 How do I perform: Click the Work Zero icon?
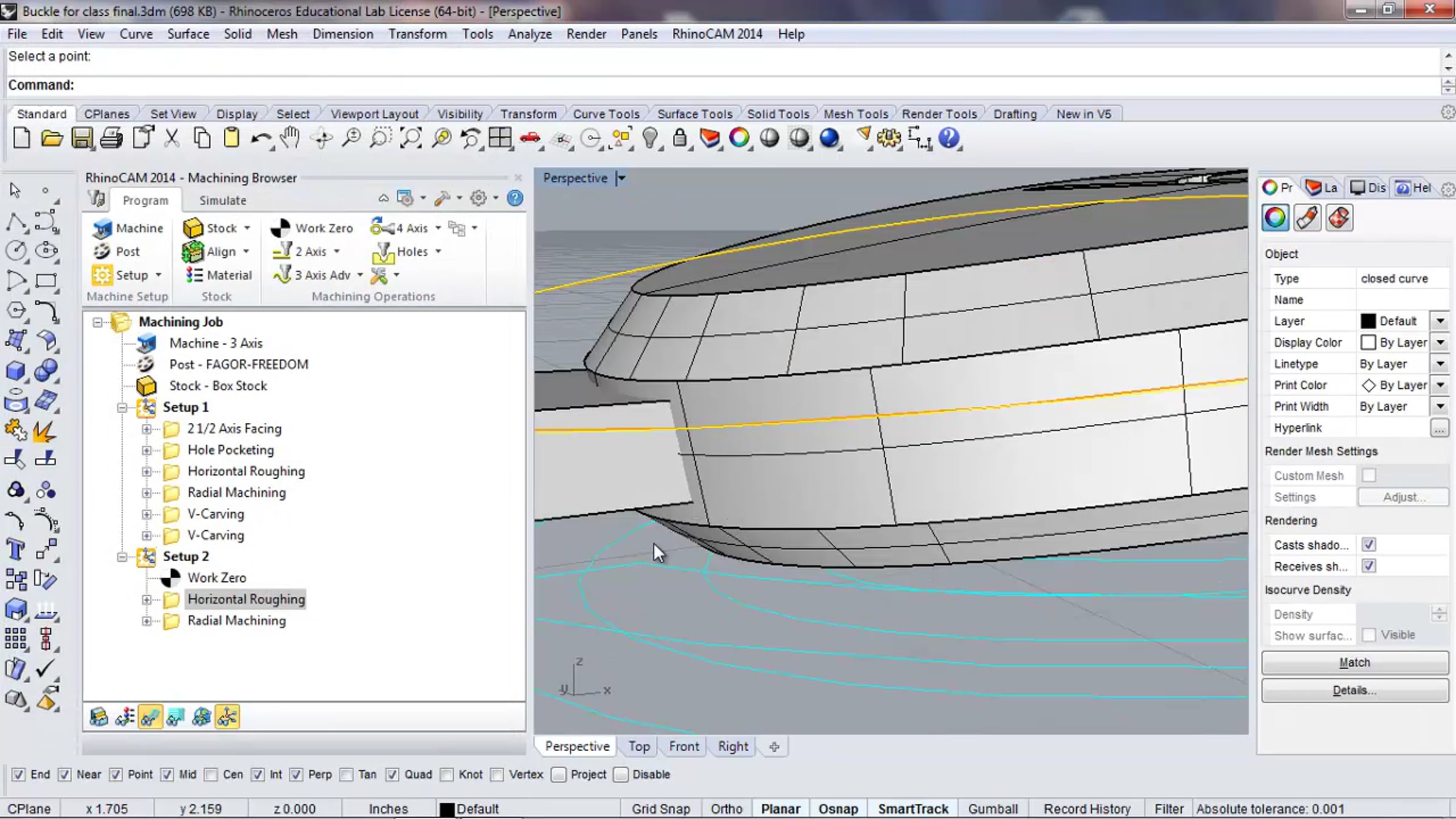(280, 228)
